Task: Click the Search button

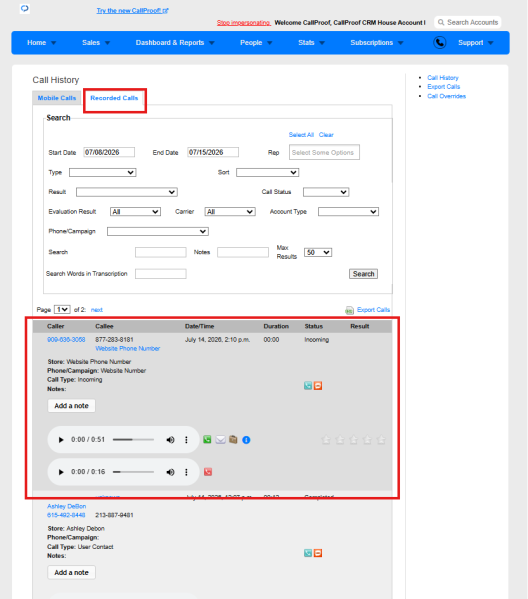Action: point(363,274)
